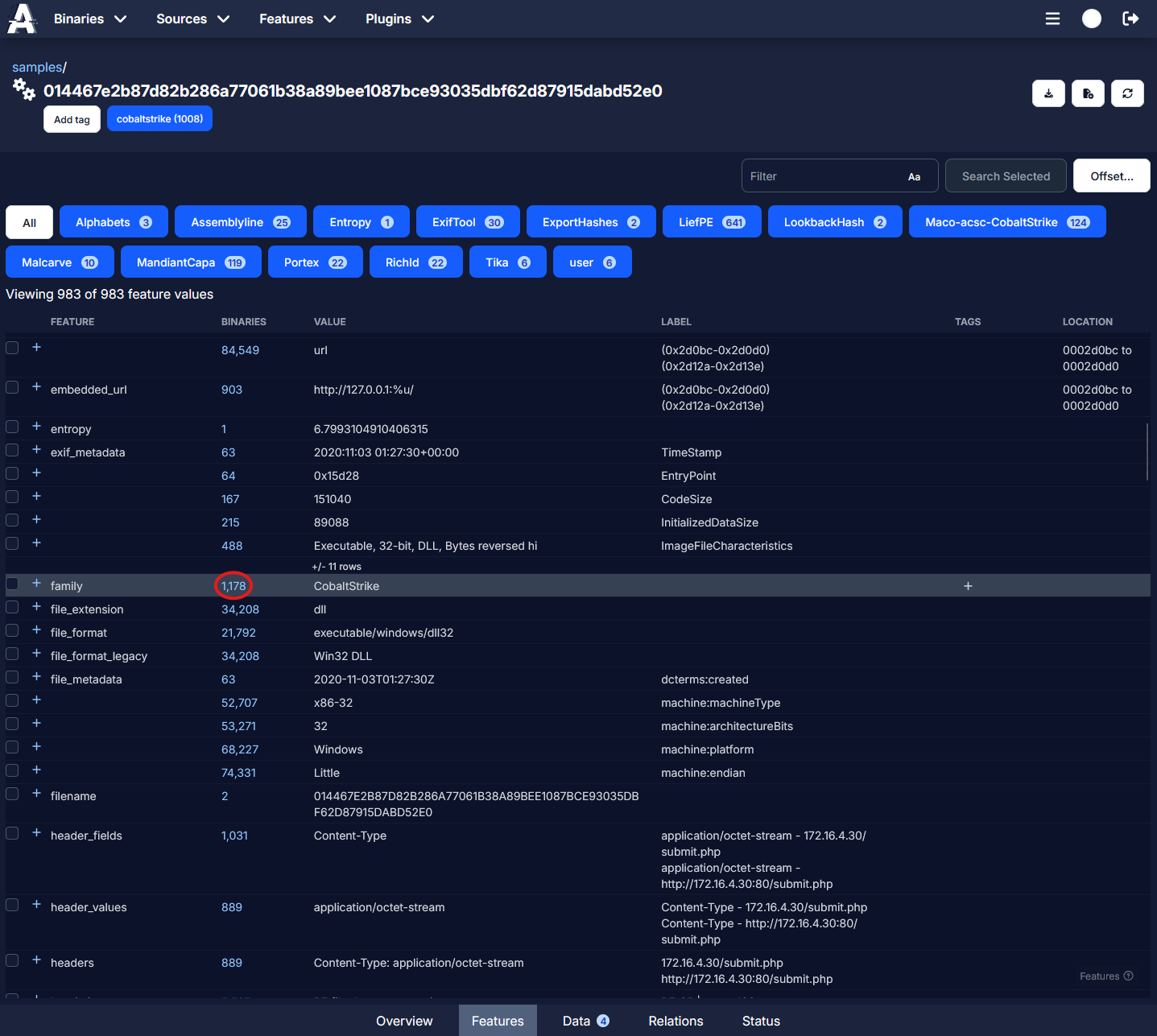This screenshot has height=1036, width=1157.
Task: Open the add-report file icon
Action: (x=1088, y=93)
